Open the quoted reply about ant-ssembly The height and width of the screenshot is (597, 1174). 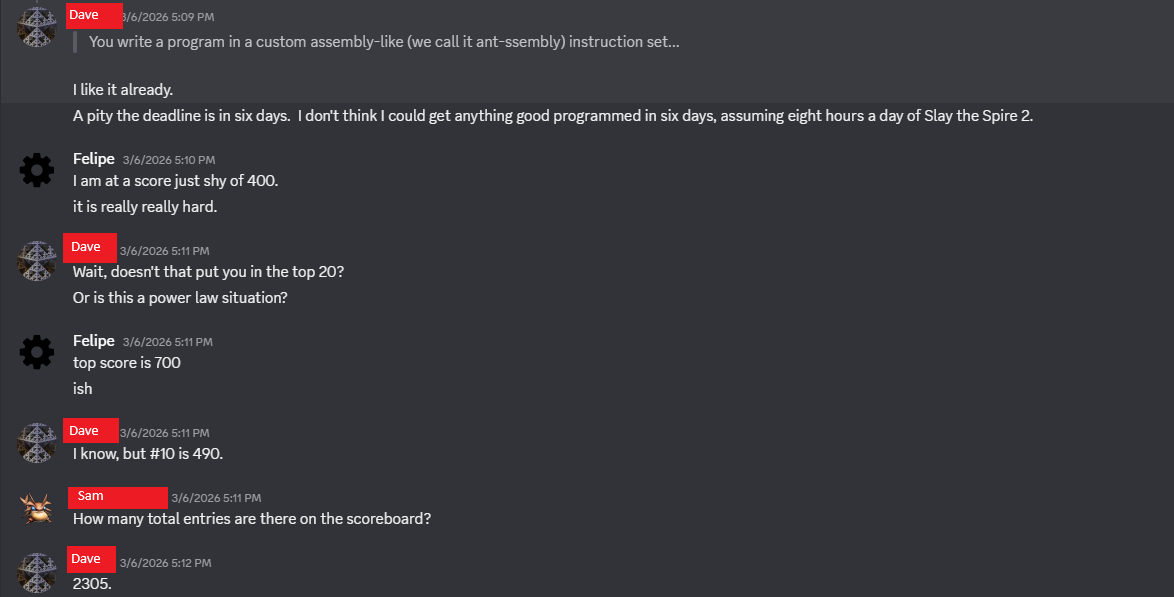[384, 41]
